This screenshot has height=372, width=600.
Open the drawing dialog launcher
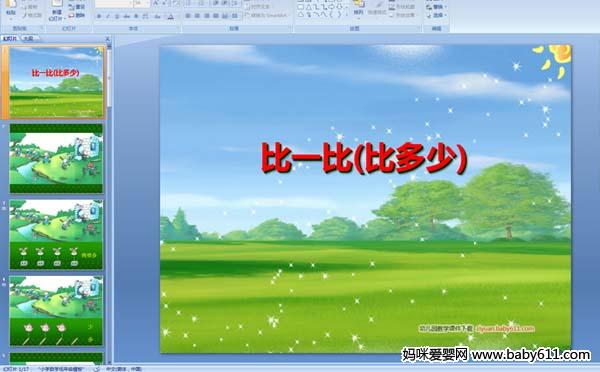point(420,28)
